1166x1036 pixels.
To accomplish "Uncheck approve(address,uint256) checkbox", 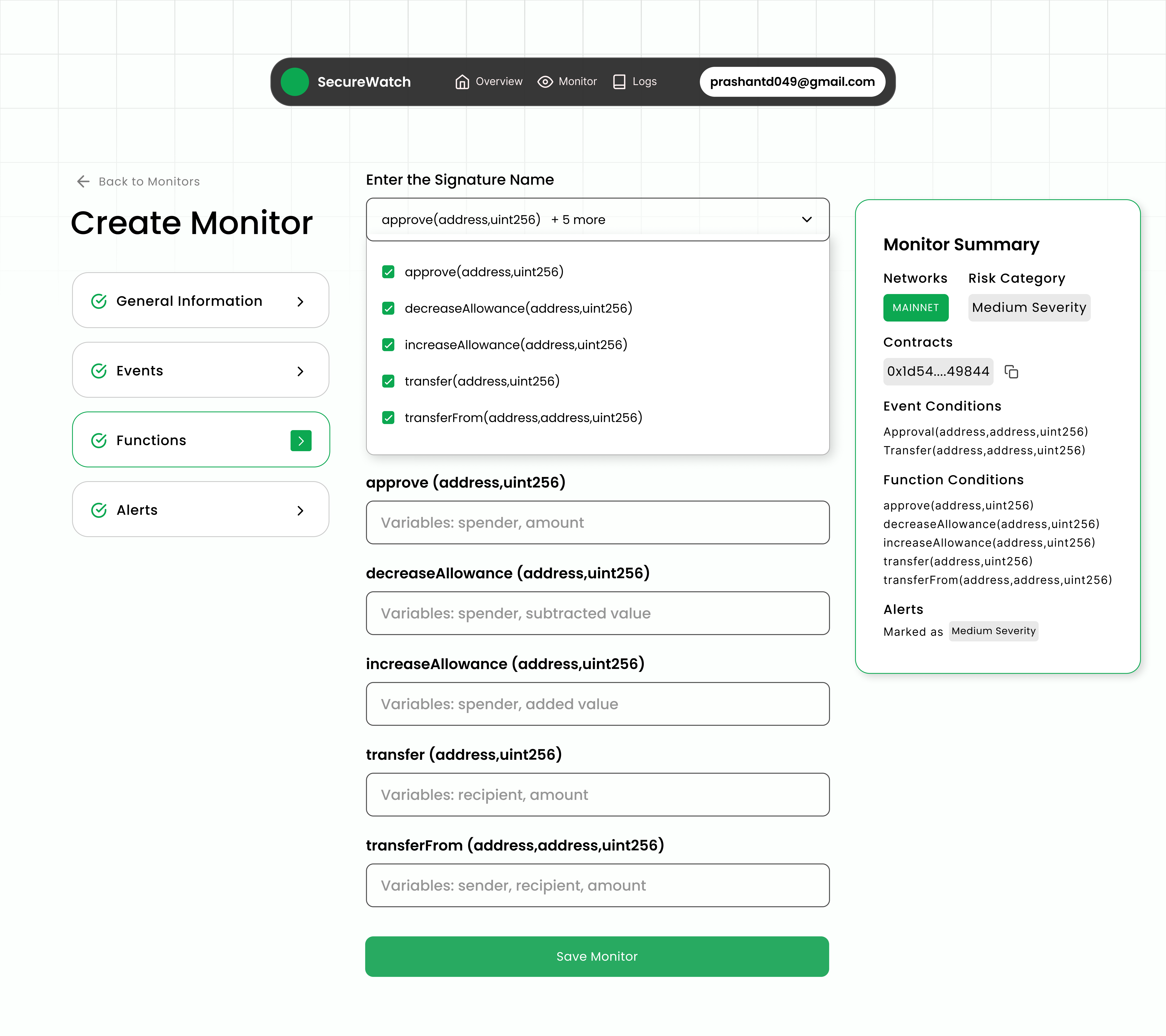I will [388, 272].
